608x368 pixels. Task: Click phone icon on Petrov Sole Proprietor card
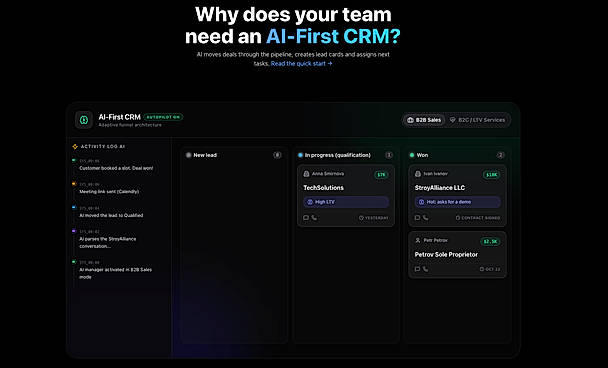pyautogui.click(x=425, y=269)
